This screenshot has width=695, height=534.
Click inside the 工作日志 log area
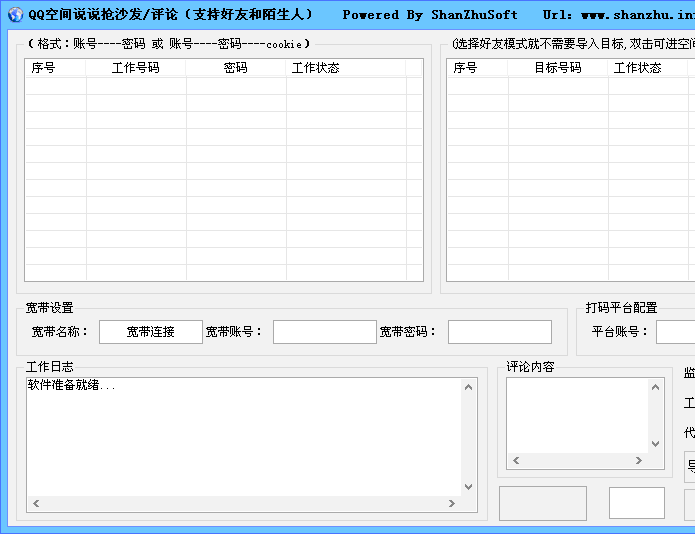pos(243,435)
